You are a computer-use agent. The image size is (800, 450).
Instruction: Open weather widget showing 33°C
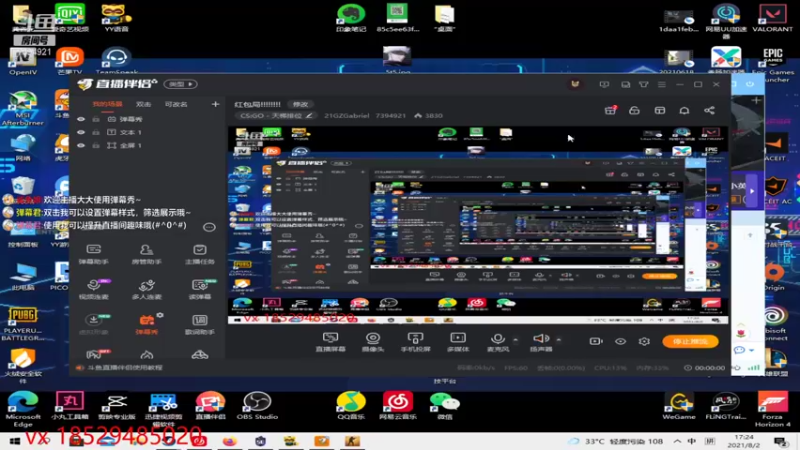point(616,441)
